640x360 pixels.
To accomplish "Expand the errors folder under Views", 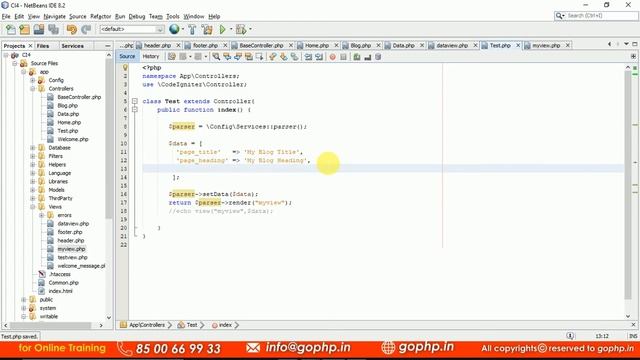I will tap(41, 215).
